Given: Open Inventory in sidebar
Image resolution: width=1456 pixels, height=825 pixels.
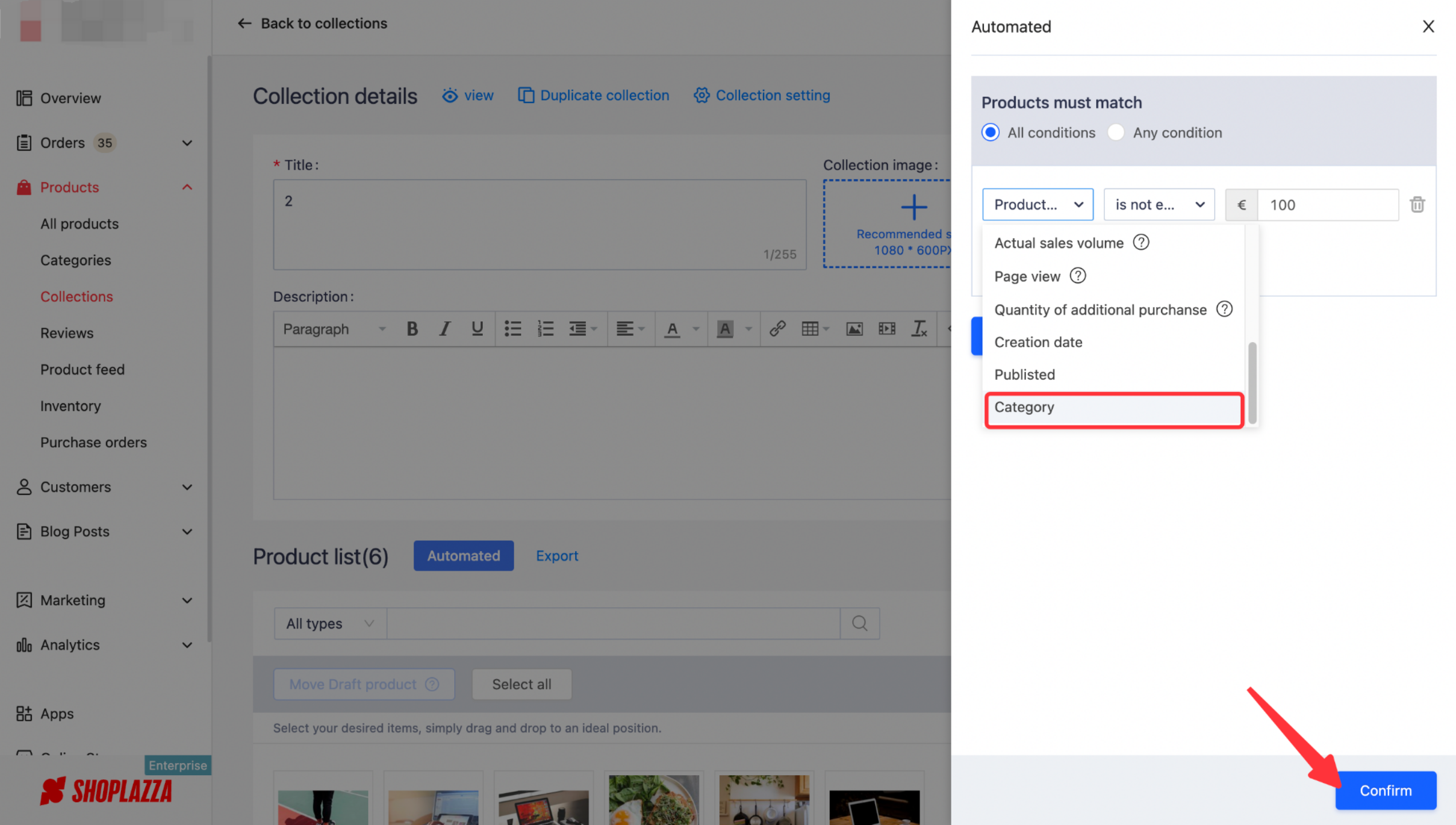Looking at the screenshot, I should pos(70,406).
